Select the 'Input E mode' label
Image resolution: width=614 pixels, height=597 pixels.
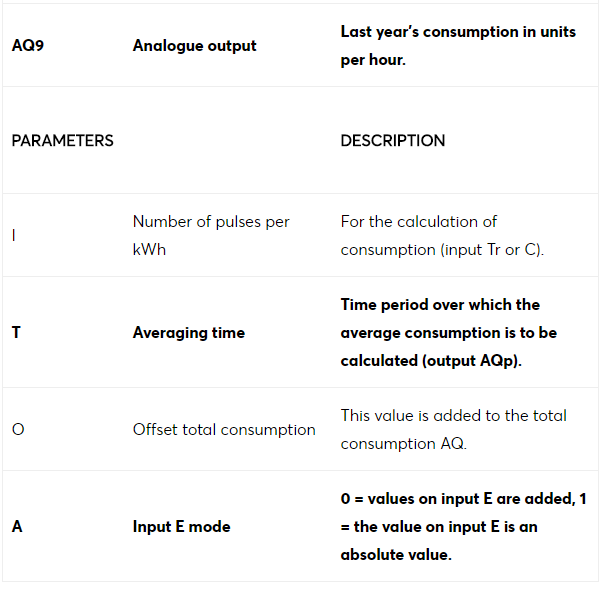tap(182, 527)
